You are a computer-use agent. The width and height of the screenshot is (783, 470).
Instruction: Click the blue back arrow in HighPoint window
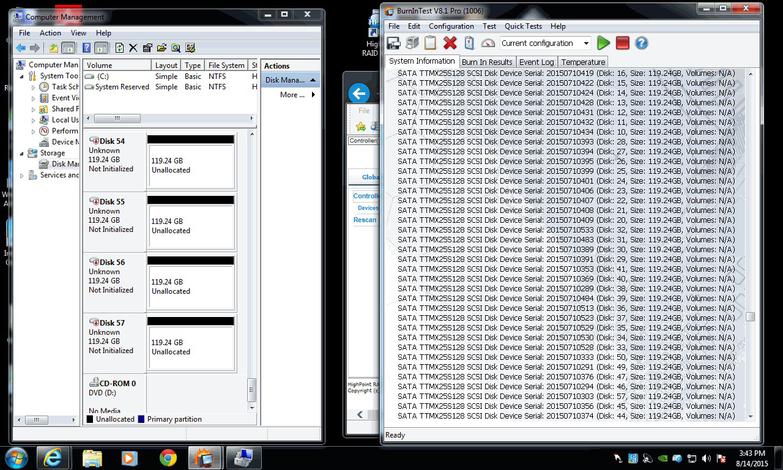[359, 93]
